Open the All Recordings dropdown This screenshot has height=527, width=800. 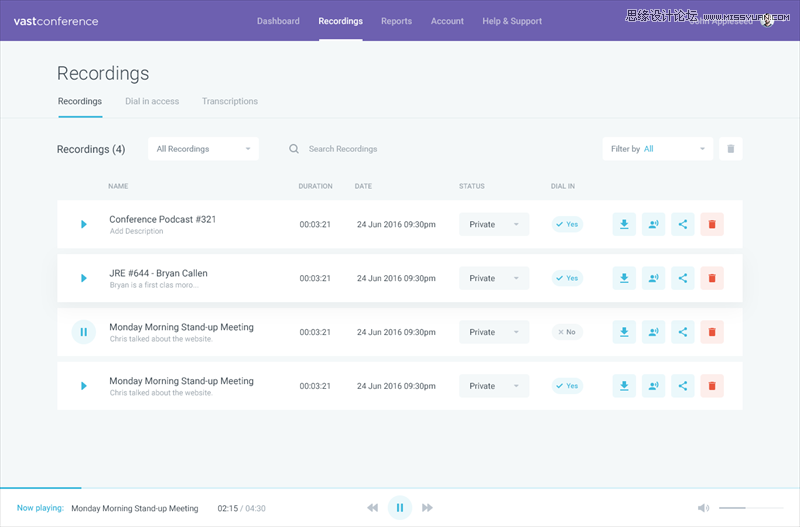click(x=203, y=149)
